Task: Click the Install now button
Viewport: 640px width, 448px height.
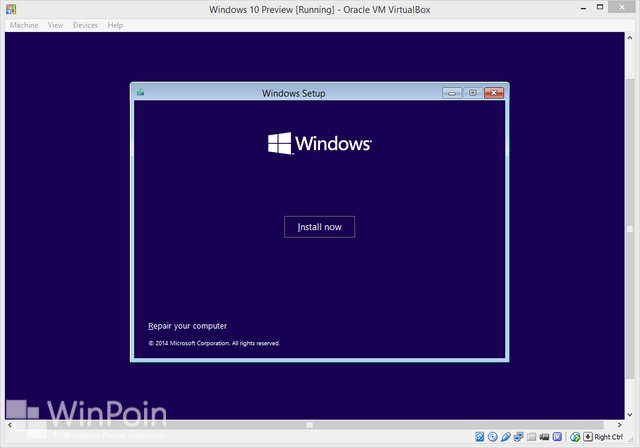Action: (319, 227)
